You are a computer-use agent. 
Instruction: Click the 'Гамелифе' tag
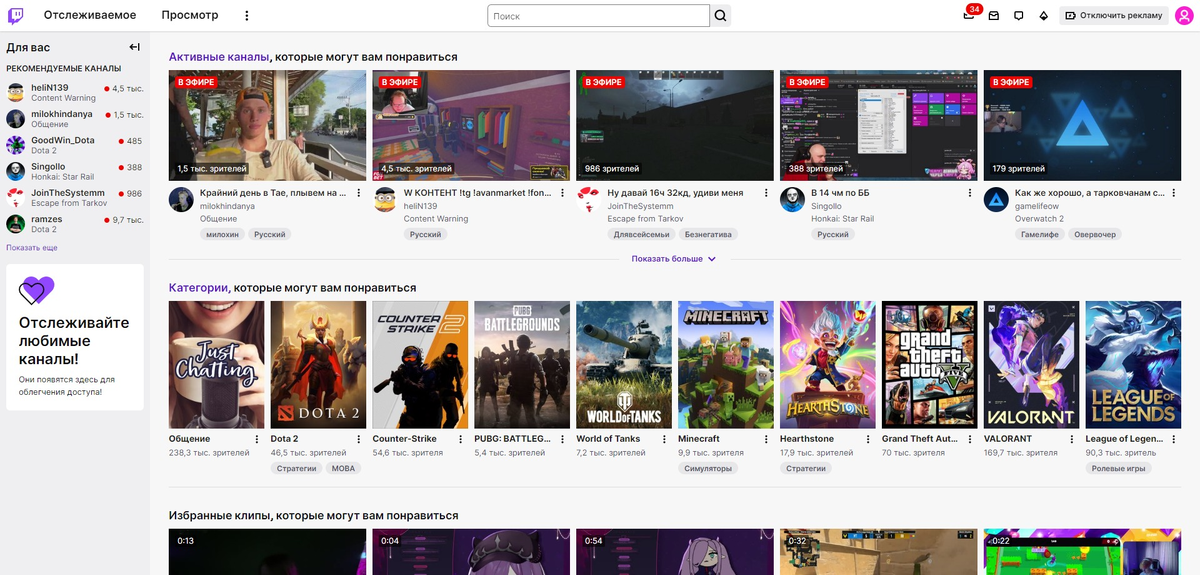click(1038, 235)
